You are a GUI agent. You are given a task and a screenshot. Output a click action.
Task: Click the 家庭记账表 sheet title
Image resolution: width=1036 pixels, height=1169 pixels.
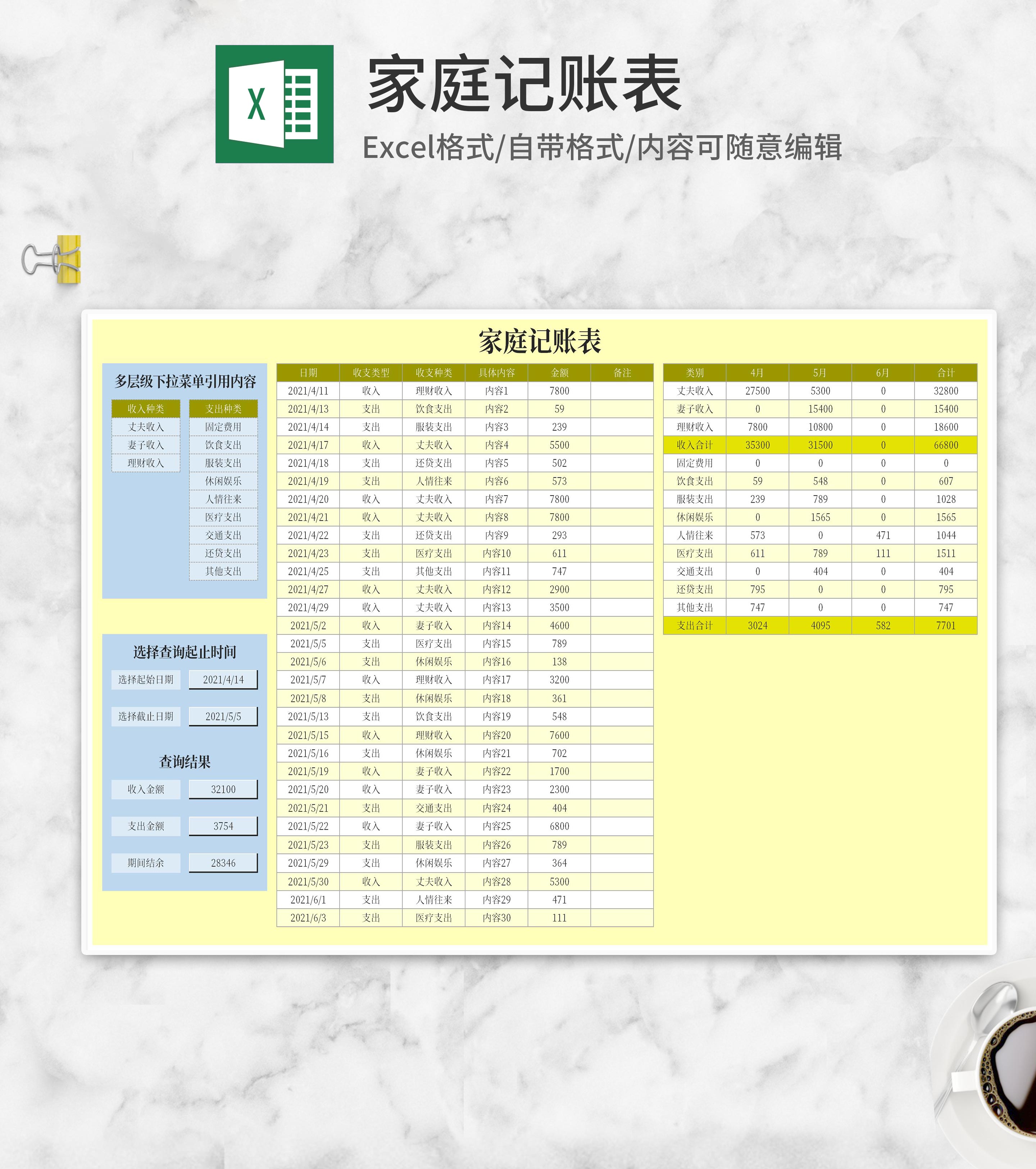(x=540, y=341)
